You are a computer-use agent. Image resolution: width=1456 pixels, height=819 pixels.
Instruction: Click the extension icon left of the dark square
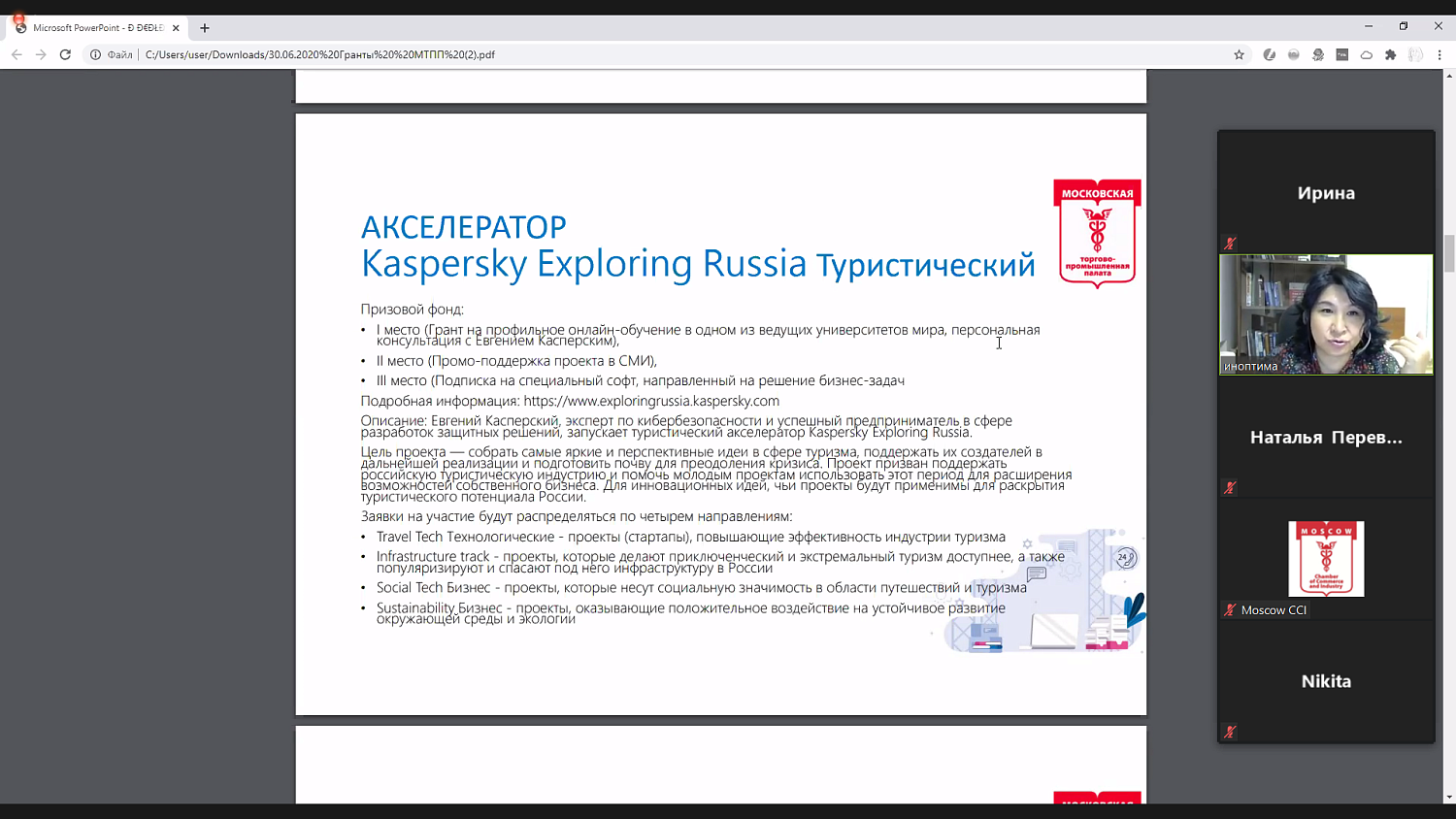click(x=1318, y=54)
